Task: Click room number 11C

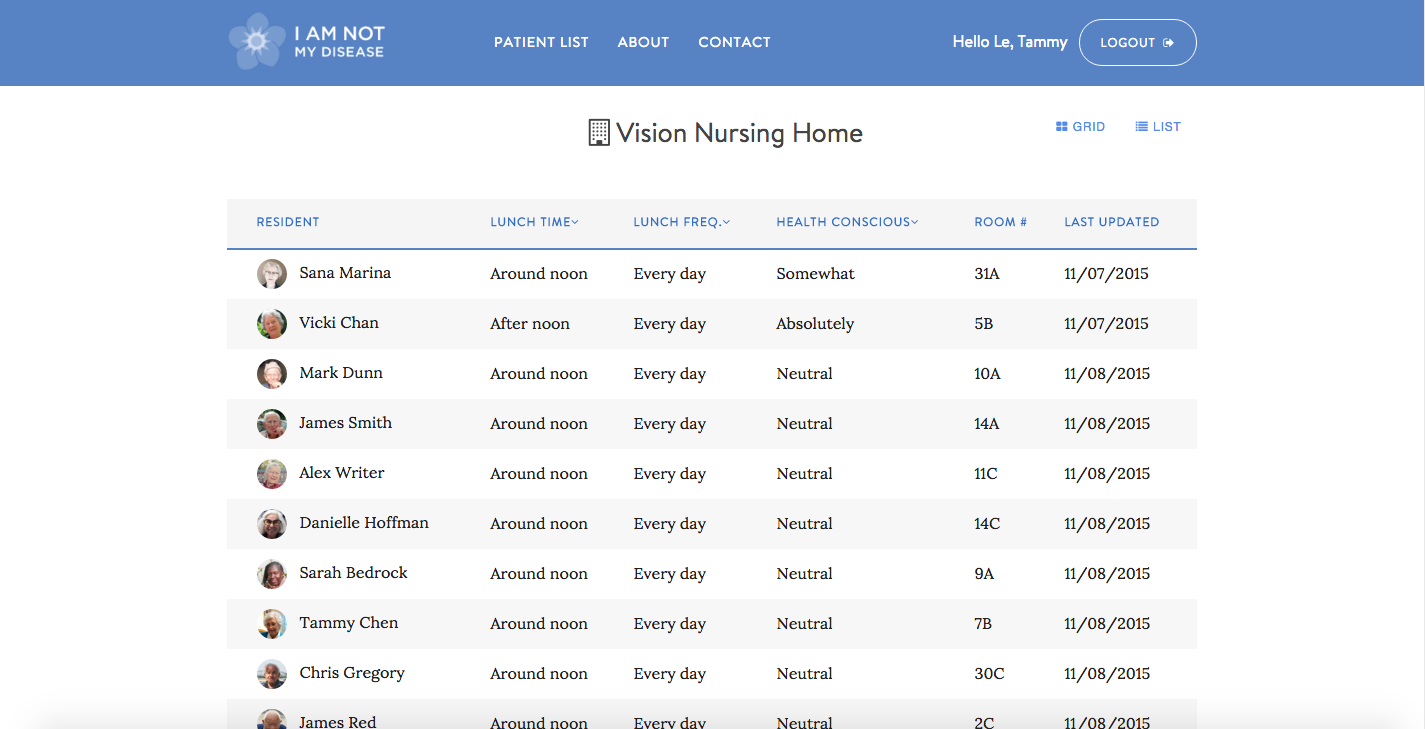Action: [x=986, y=474]
